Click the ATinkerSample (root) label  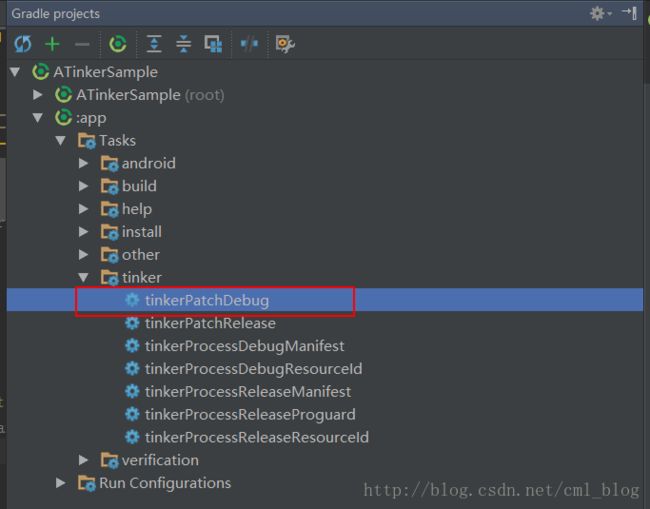point(150,95)
